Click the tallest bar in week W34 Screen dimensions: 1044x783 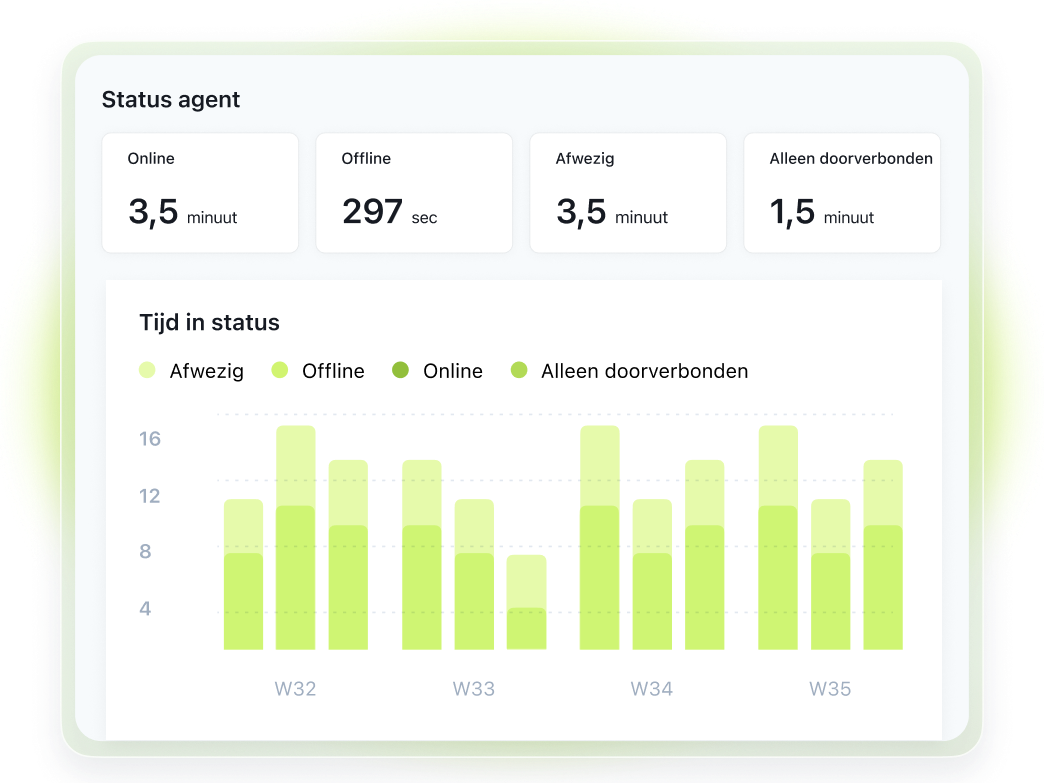[x=600, y=540]
